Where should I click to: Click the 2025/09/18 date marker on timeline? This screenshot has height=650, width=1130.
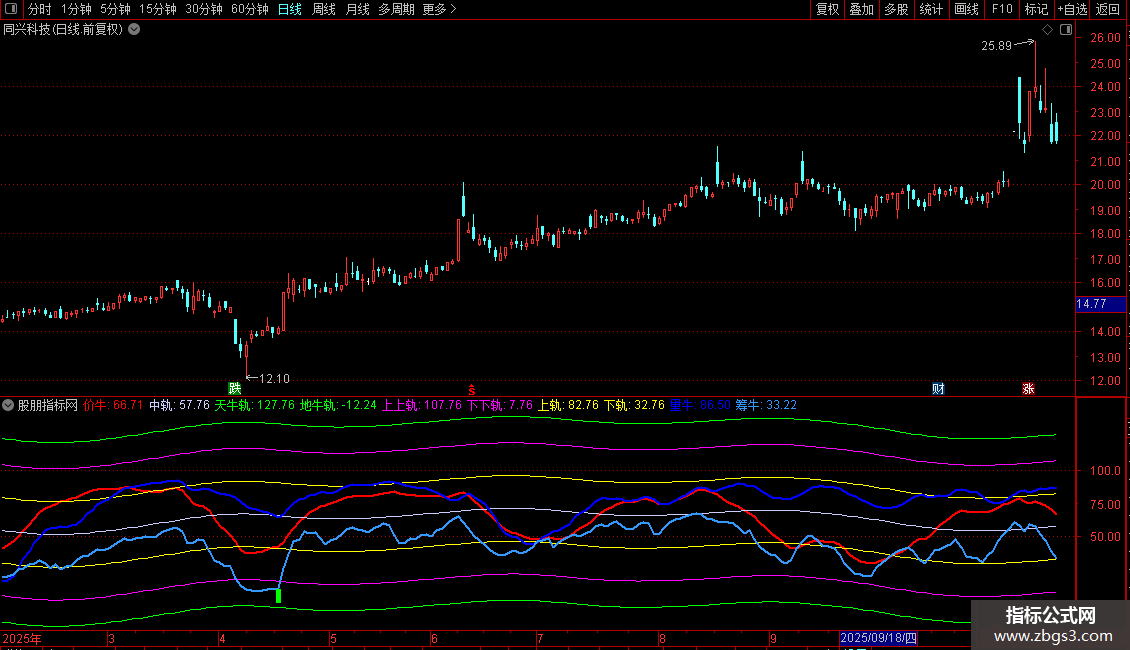click(879, 637)
